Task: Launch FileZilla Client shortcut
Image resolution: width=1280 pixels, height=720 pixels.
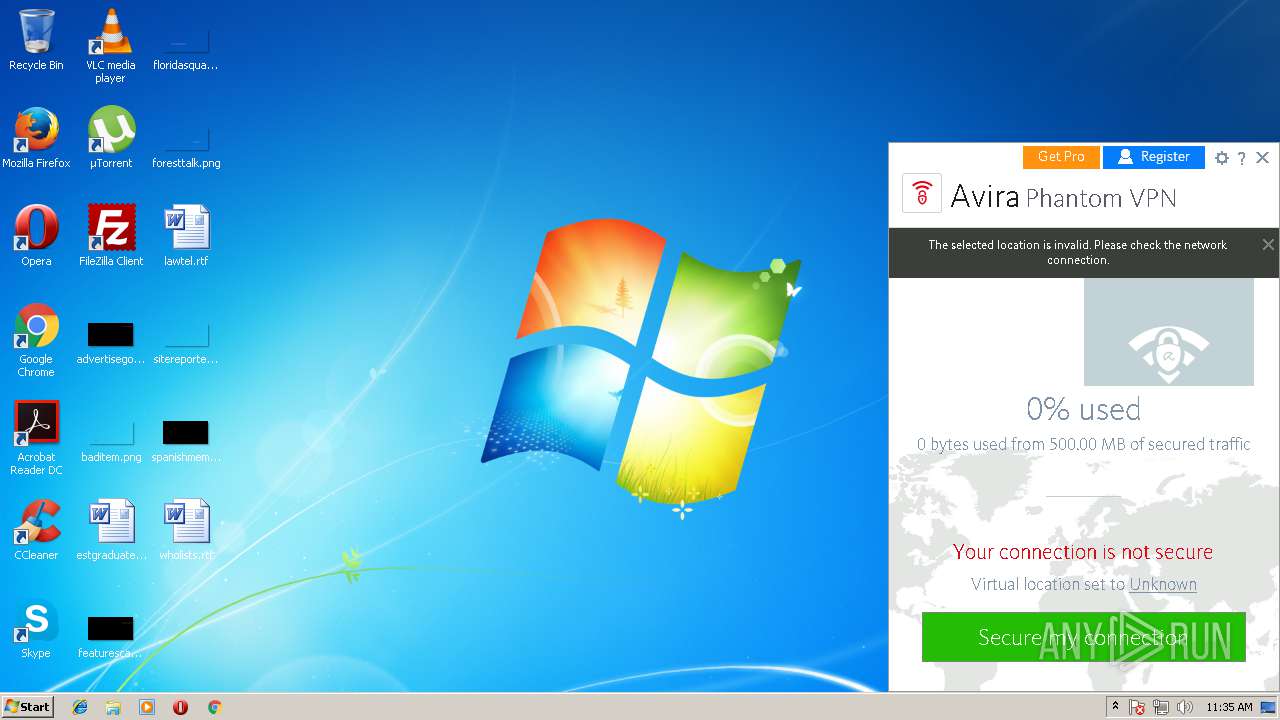Action: (111, 236)
